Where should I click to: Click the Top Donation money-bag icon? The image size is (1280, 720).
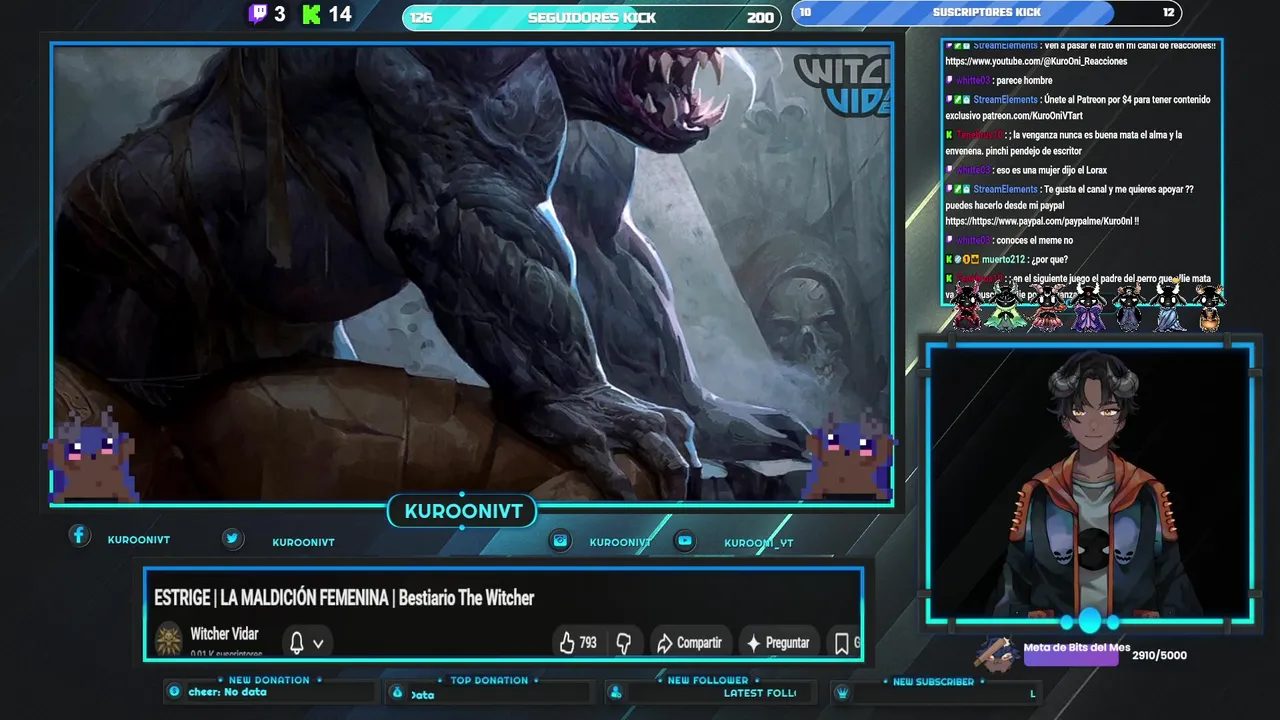397,693
